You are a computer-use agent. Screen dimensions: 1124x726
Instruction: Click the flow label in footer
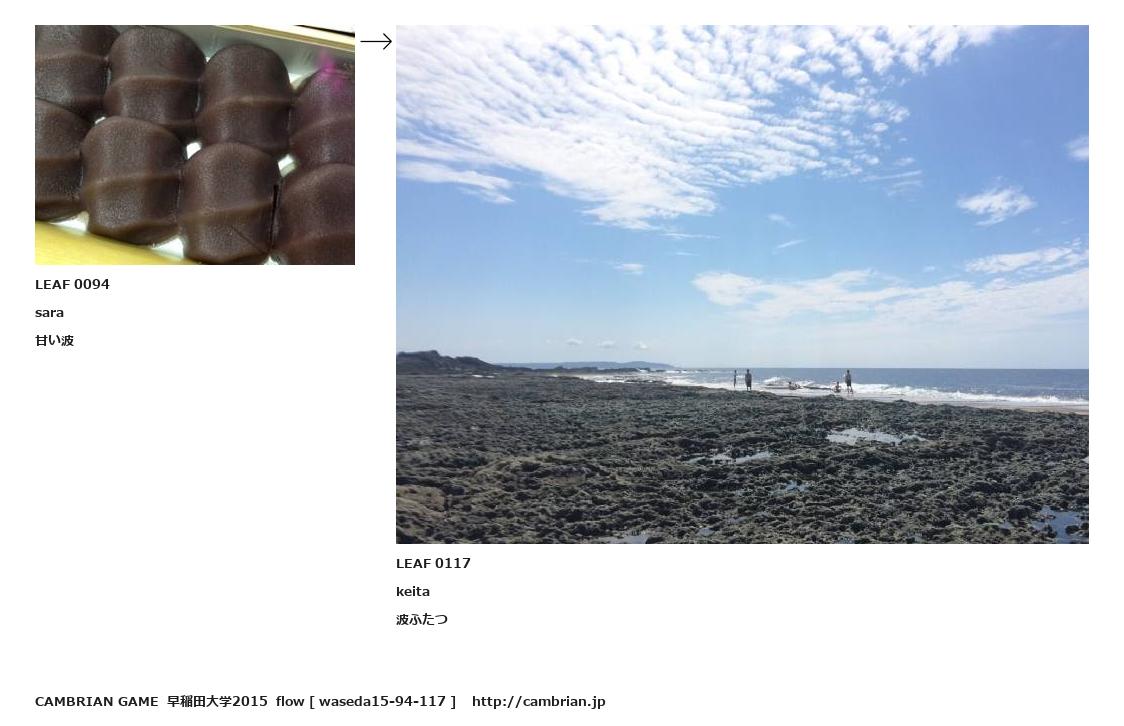(x=290, y=702)
